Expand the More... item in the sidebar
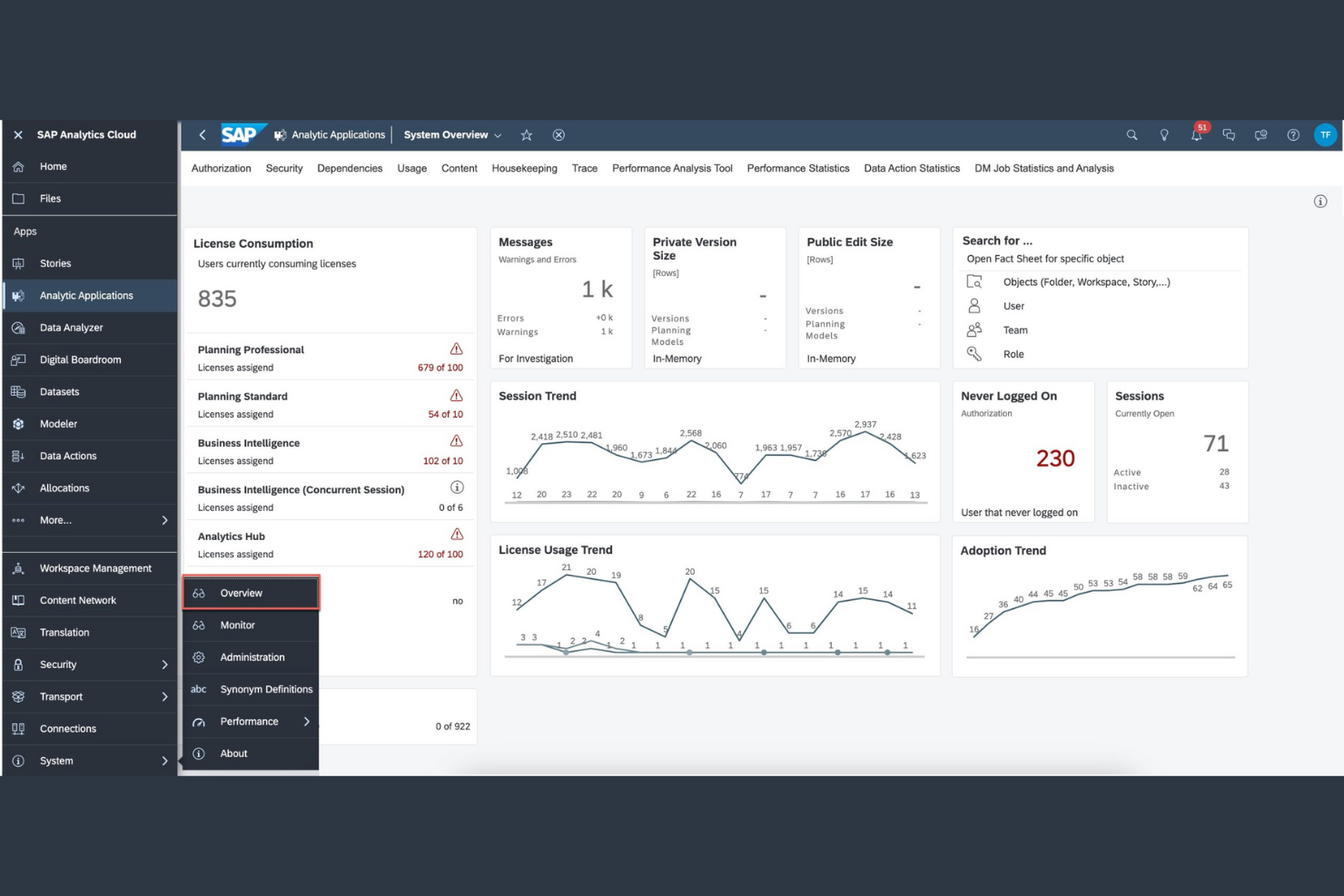 click(165, 520)
